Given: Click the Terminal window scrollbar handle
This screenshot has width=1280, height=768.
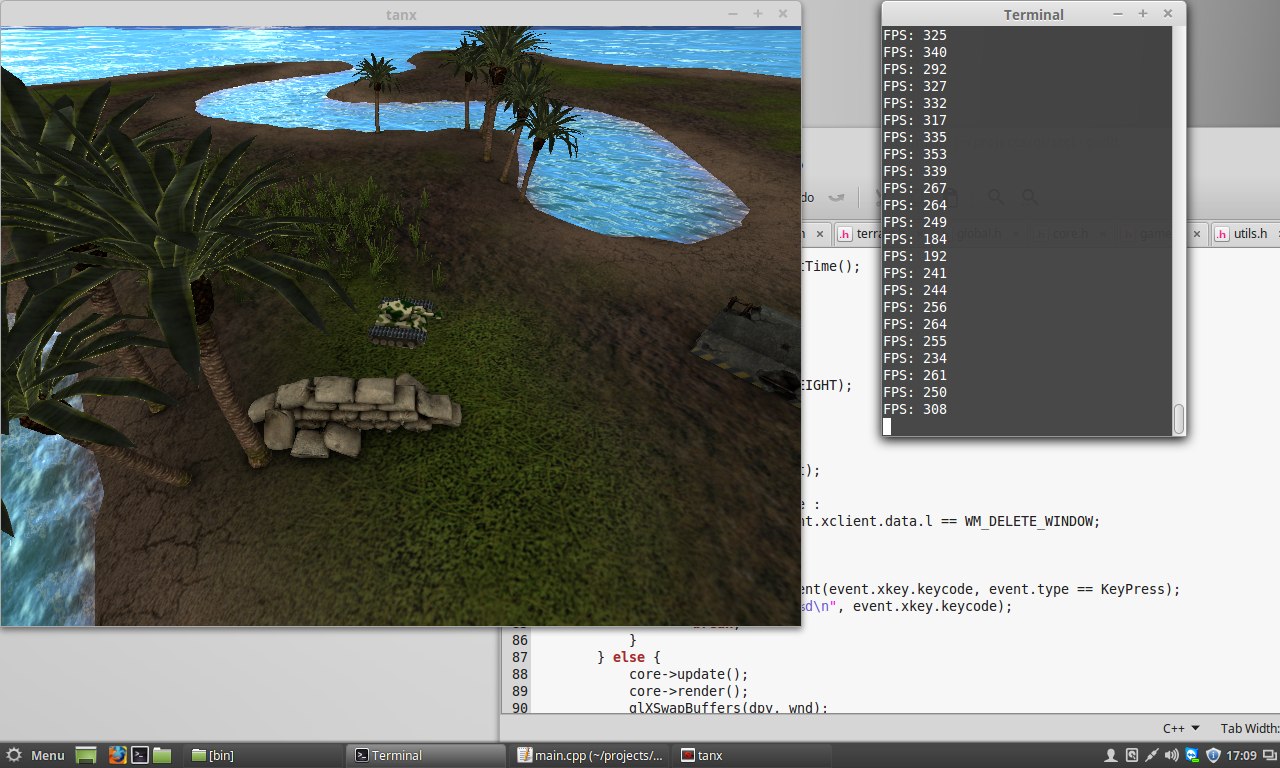Looking at the screenshot, I should 1179,419.
